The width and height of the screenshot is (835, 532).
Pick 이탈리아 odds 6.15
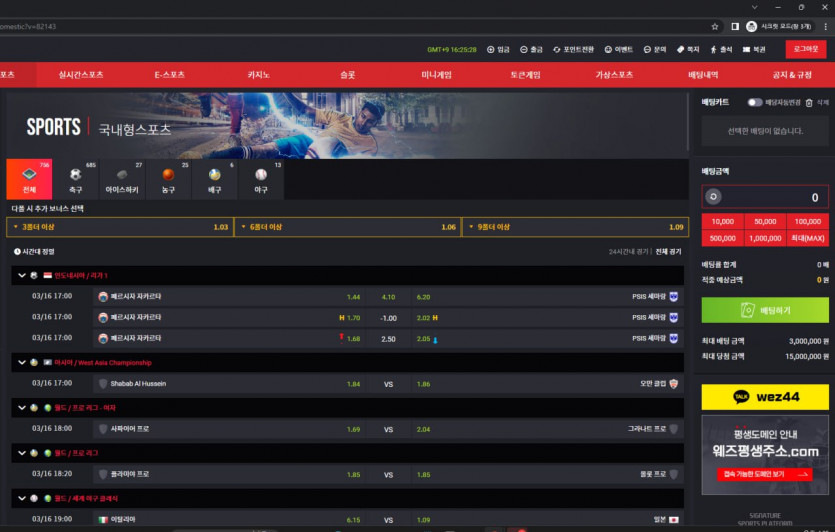point(353,520)
